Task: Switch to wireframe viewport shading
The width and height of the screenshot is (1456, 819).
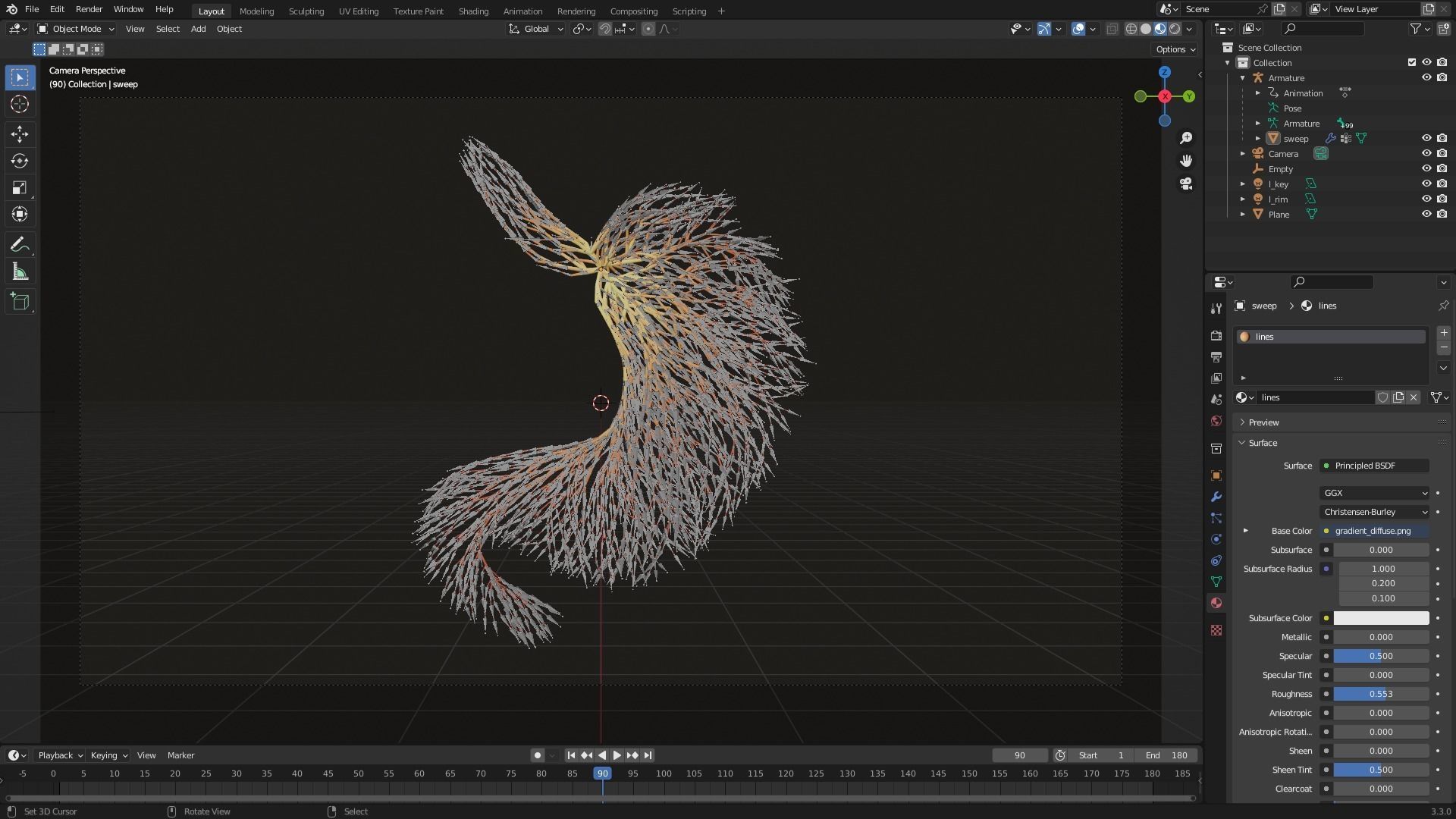Action: (1131, 29)
